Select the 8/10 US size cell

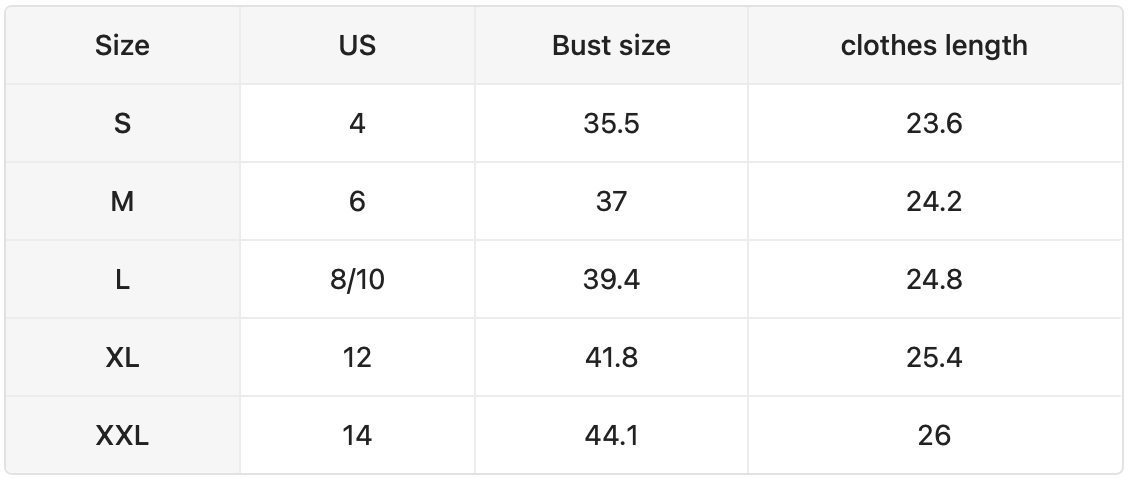click(357, 279)
